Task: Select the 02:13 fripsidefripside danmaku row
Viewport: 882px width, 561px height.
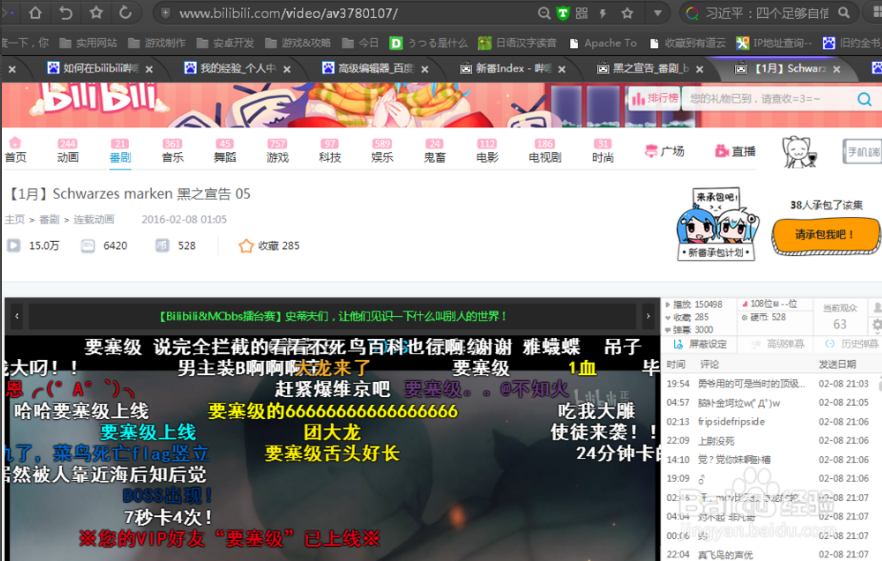Action: click(x=768, y=421)
